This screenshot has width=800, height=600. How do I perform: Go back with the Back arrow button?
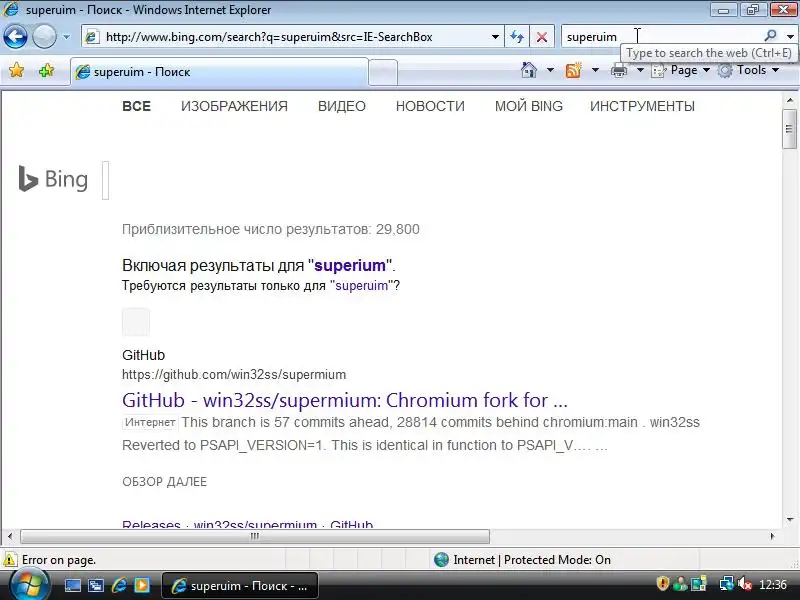tap(15, 37)
